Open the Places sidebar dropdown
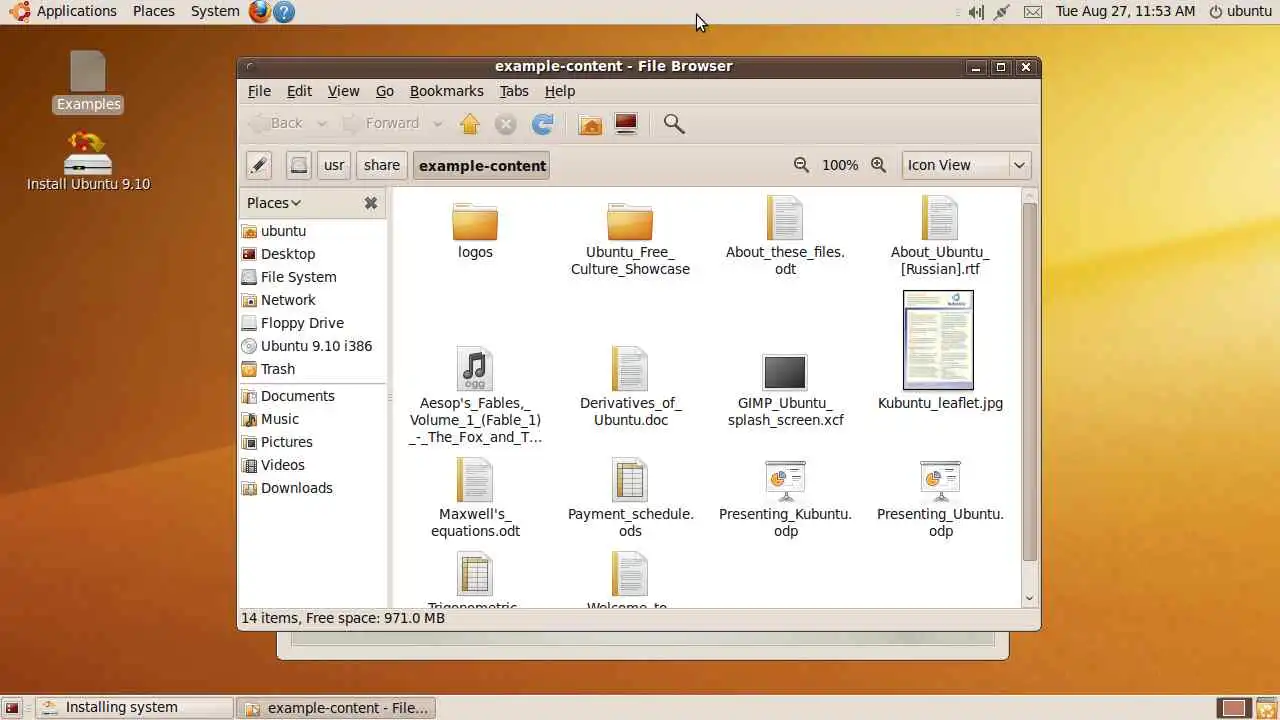 click(274, 203)
